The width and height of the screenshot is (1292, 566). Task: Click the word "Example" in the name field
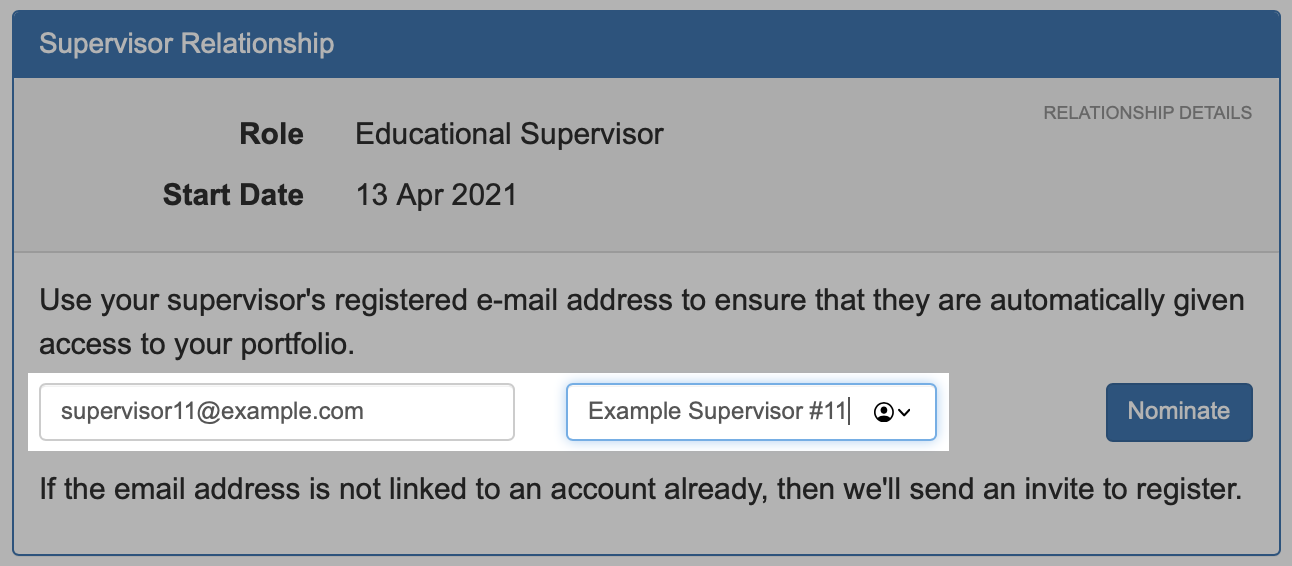pos(635,411)
